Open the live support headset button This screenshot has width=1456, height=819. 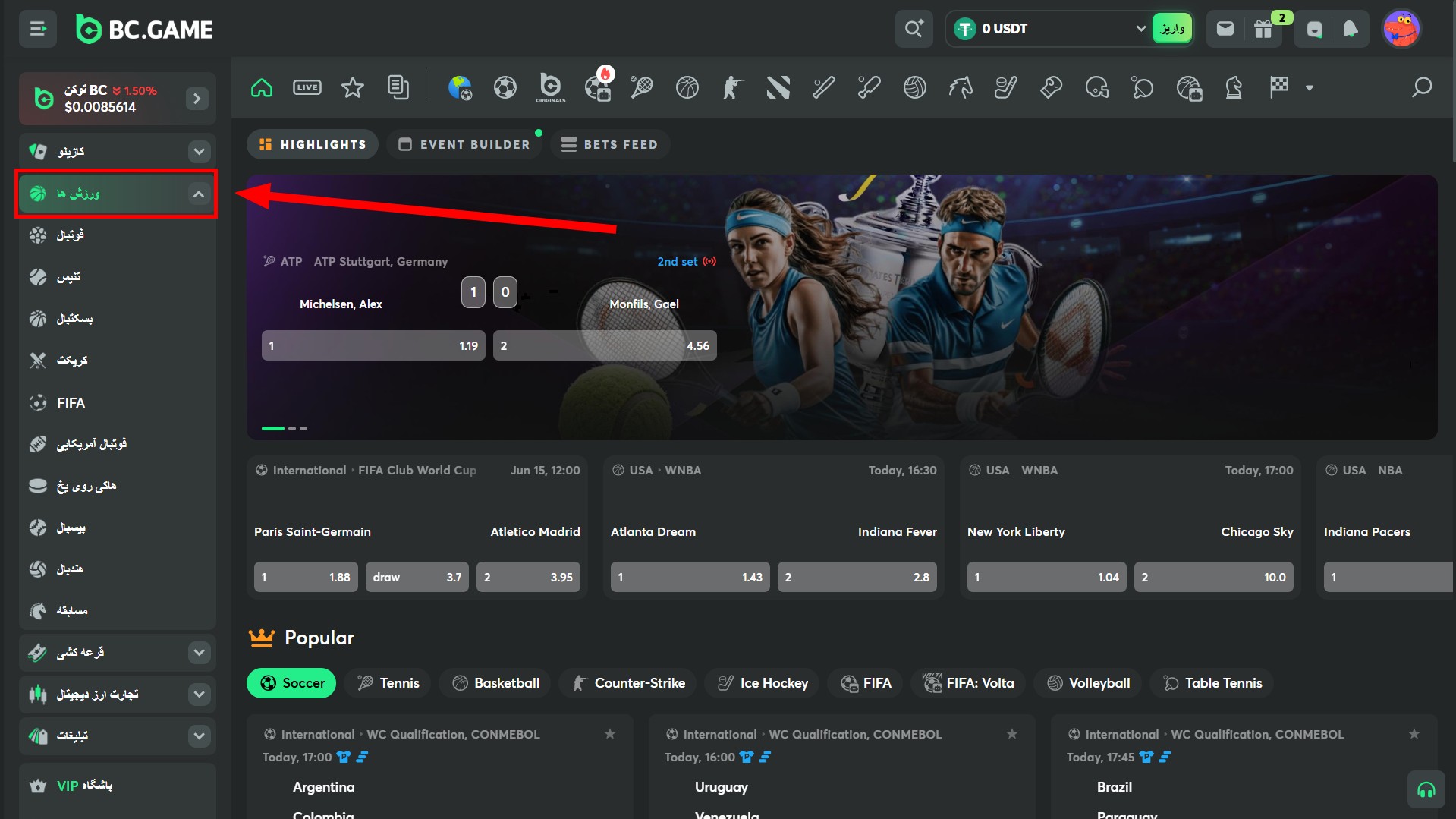coord(1426,790)
